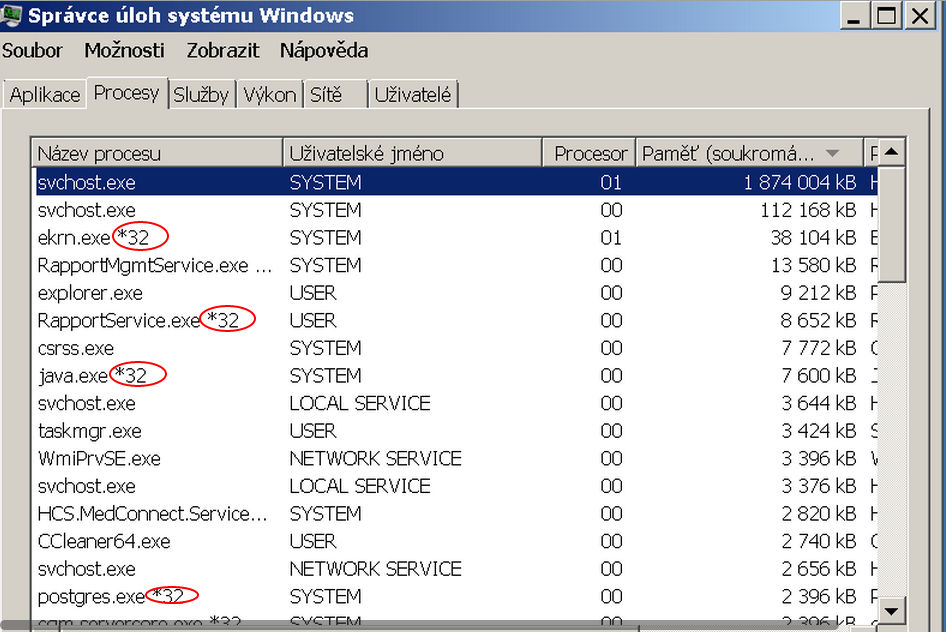Screen dimensions: 946x632
Task: Click the Paměť column sort arrow
Action: 833,154
